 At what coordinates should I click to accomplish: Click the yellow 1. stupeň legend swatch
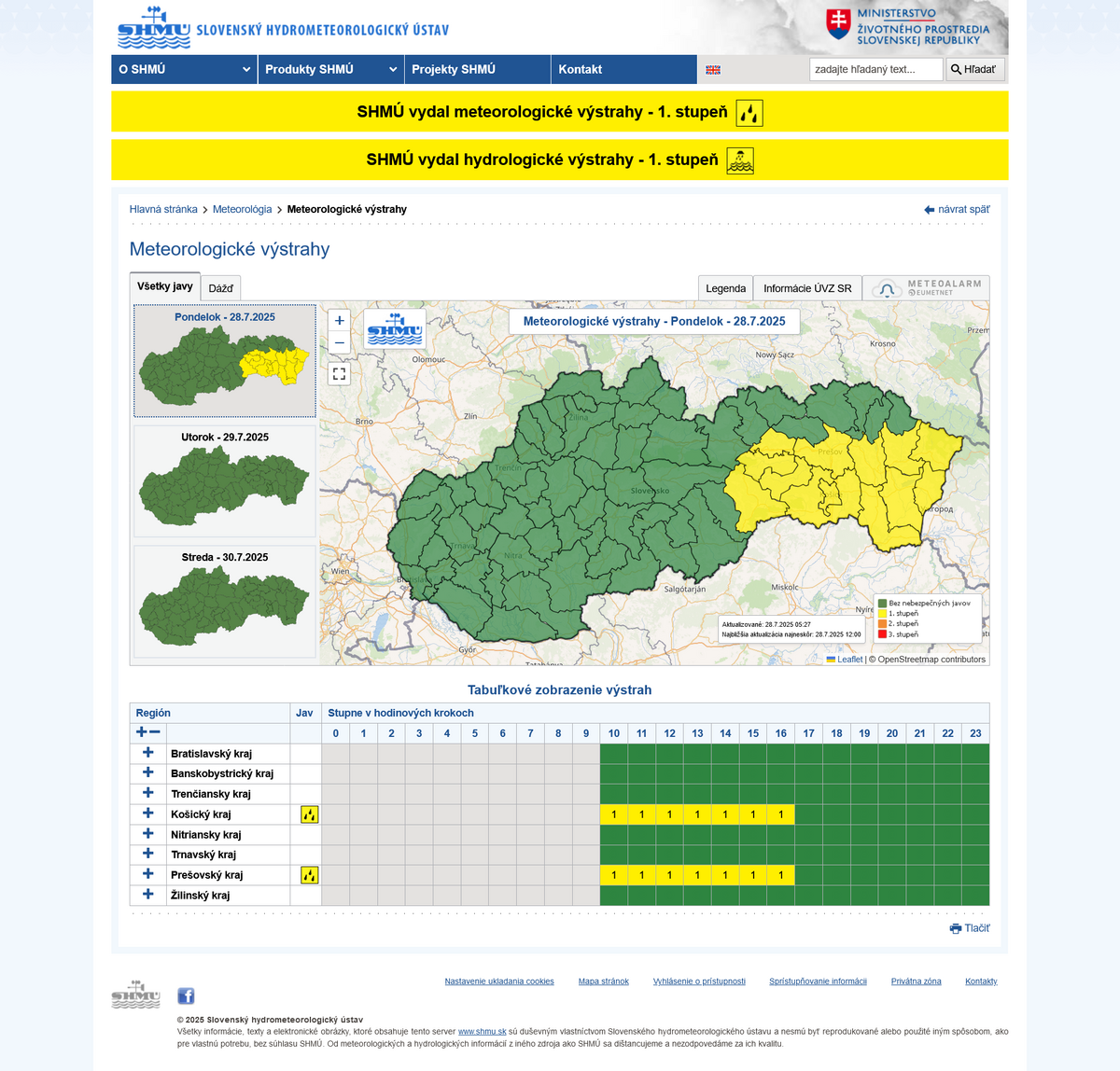coord(882,614)
